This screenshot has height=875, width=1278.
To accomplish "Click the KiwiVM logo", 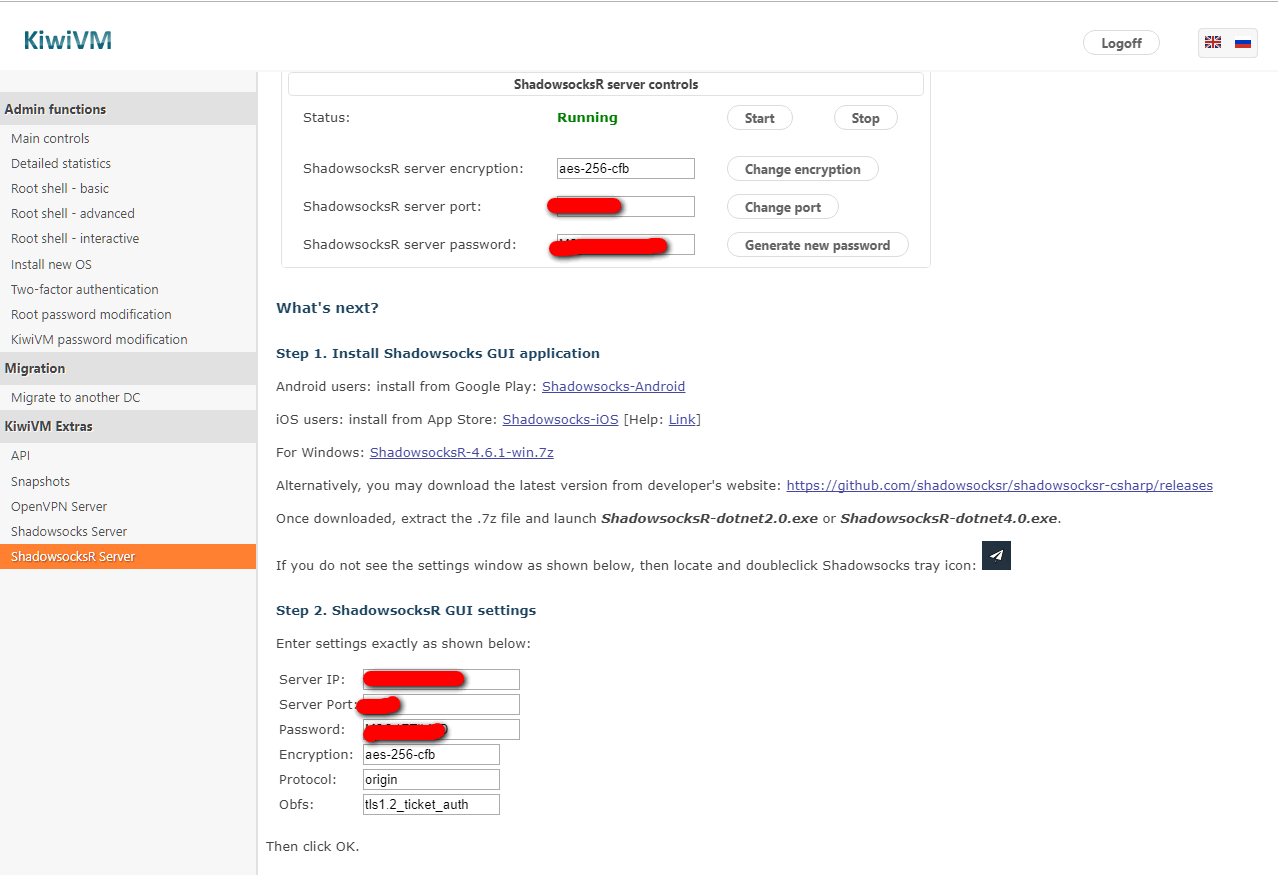I will pyautogui.click(x=67, y=41).
